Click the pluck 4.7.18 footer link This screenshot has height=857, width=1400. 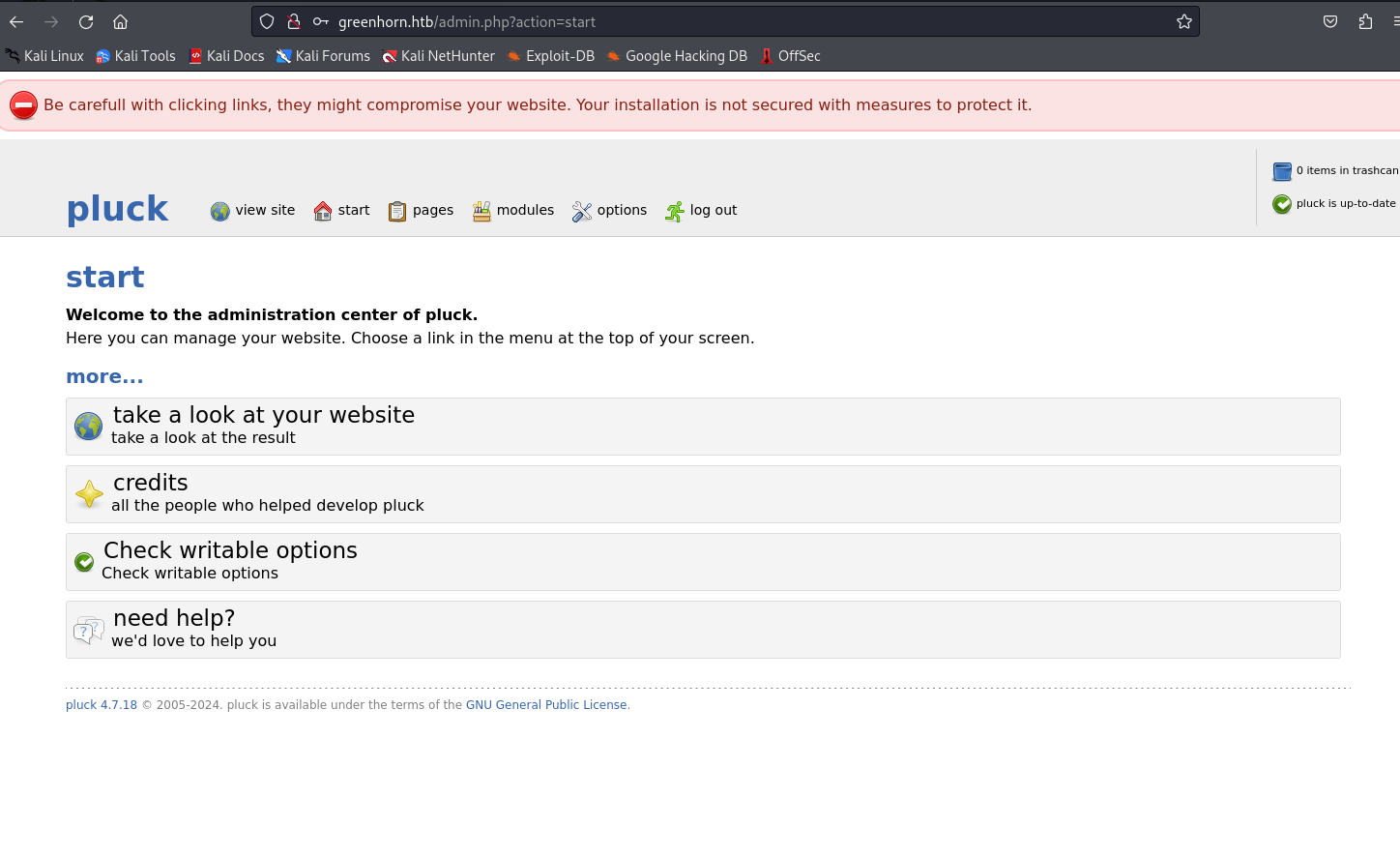[x=102, y=705]
